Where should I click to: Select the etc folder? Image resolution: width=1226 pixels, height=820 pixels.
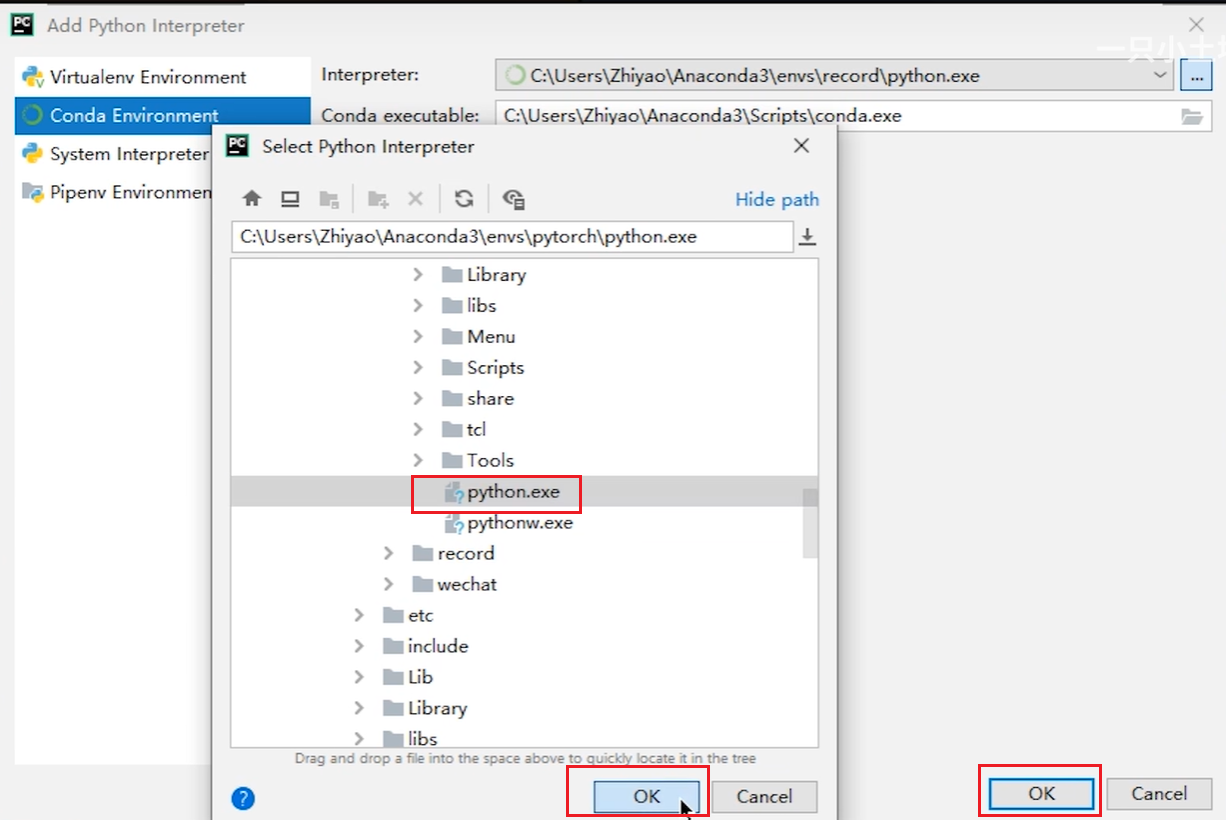tap(408, 615)
